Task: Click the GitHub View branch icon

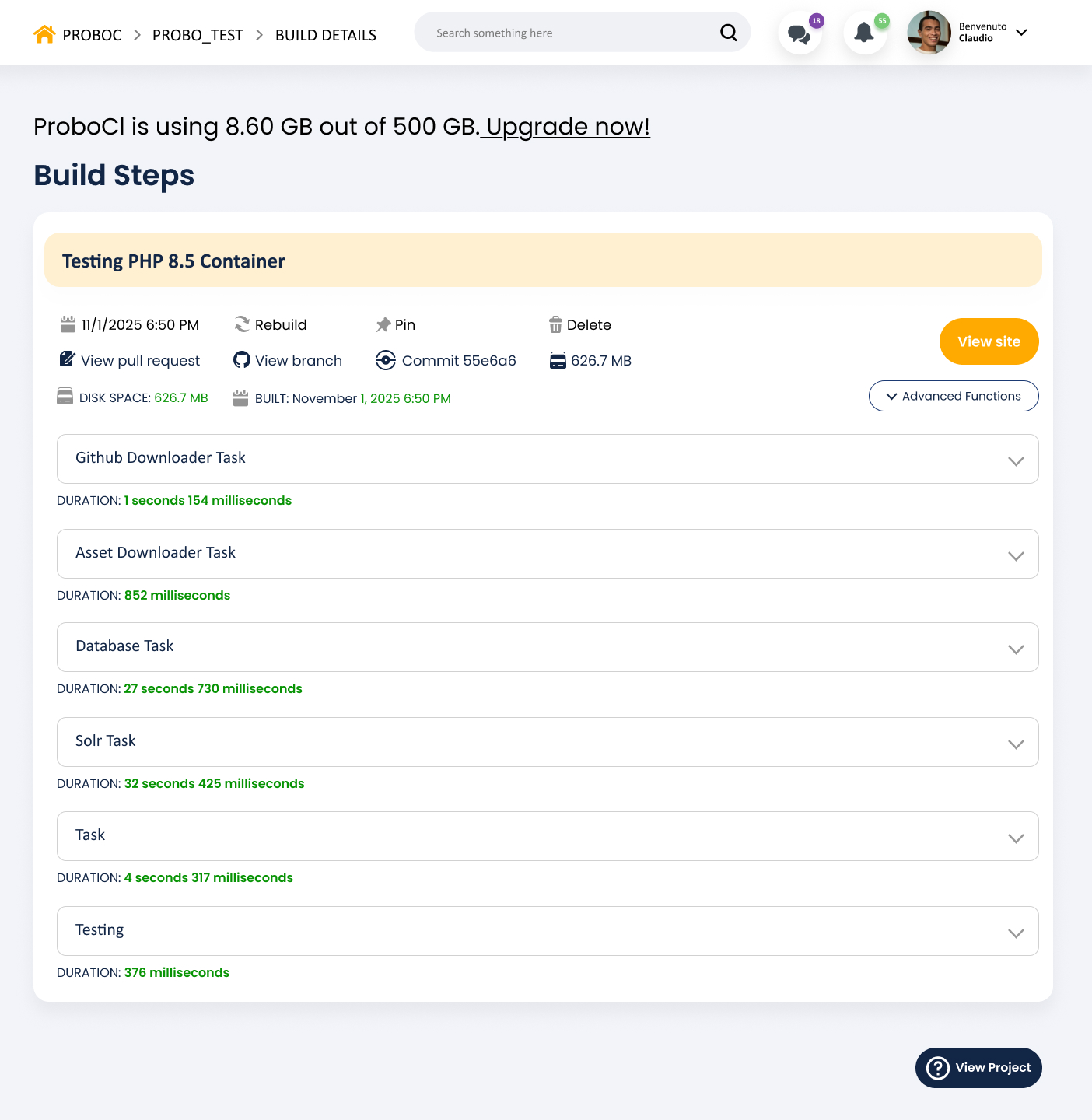Action: pos(242,360)
